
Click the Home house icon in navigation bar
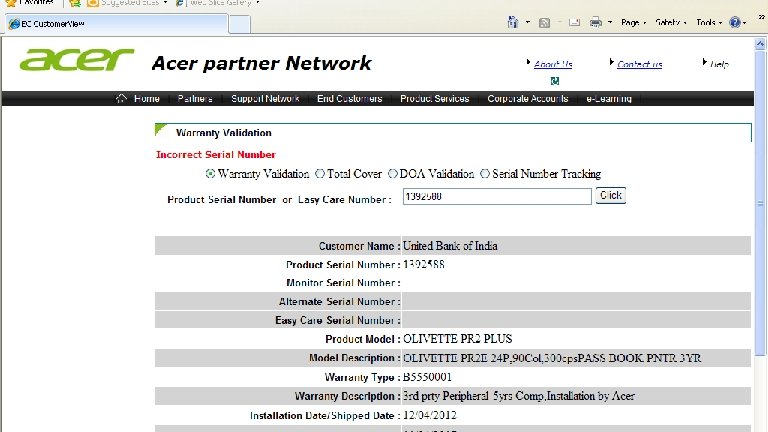pos(121,98)
